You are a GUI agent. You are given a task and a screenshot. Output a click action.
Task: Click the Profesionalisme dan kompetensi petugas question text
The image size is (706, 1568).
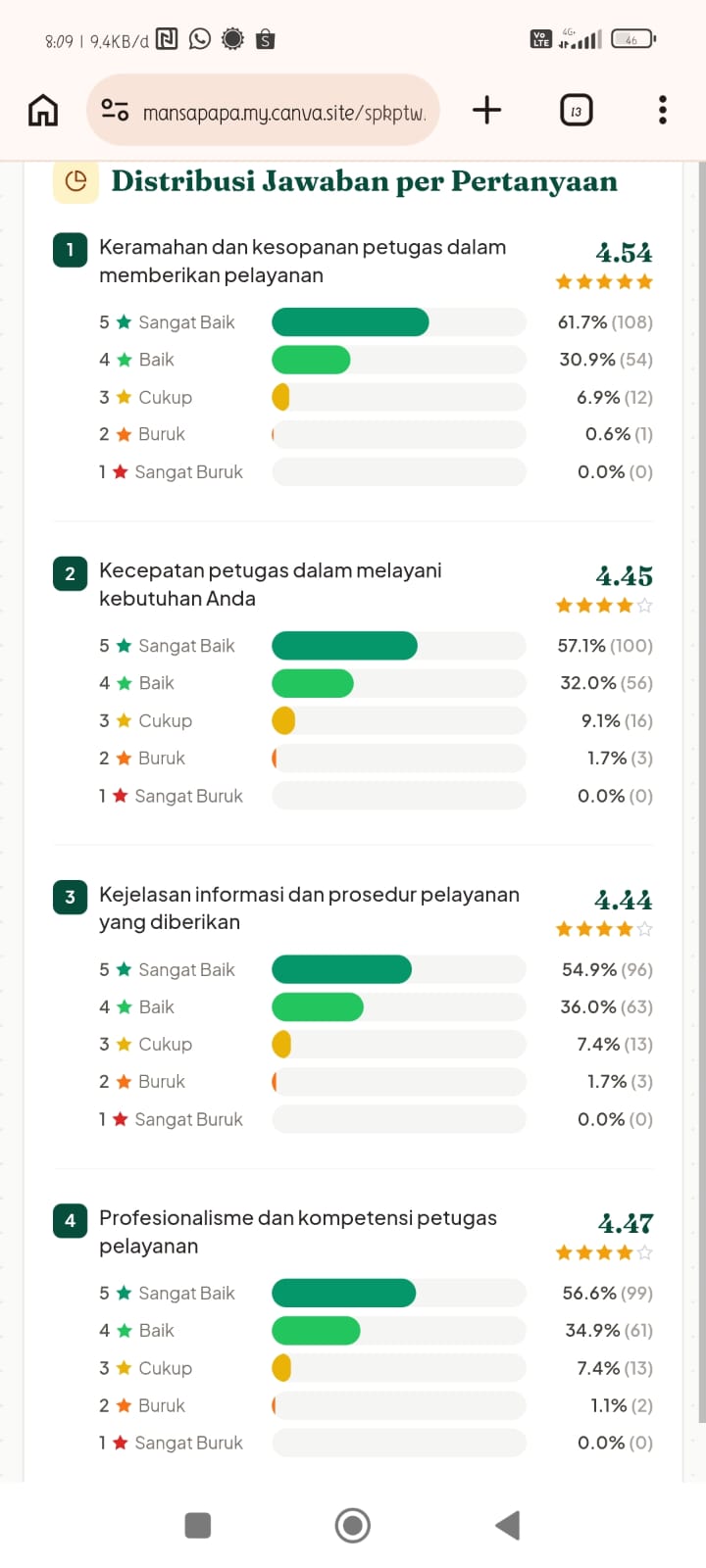(x=298, y=1232)
